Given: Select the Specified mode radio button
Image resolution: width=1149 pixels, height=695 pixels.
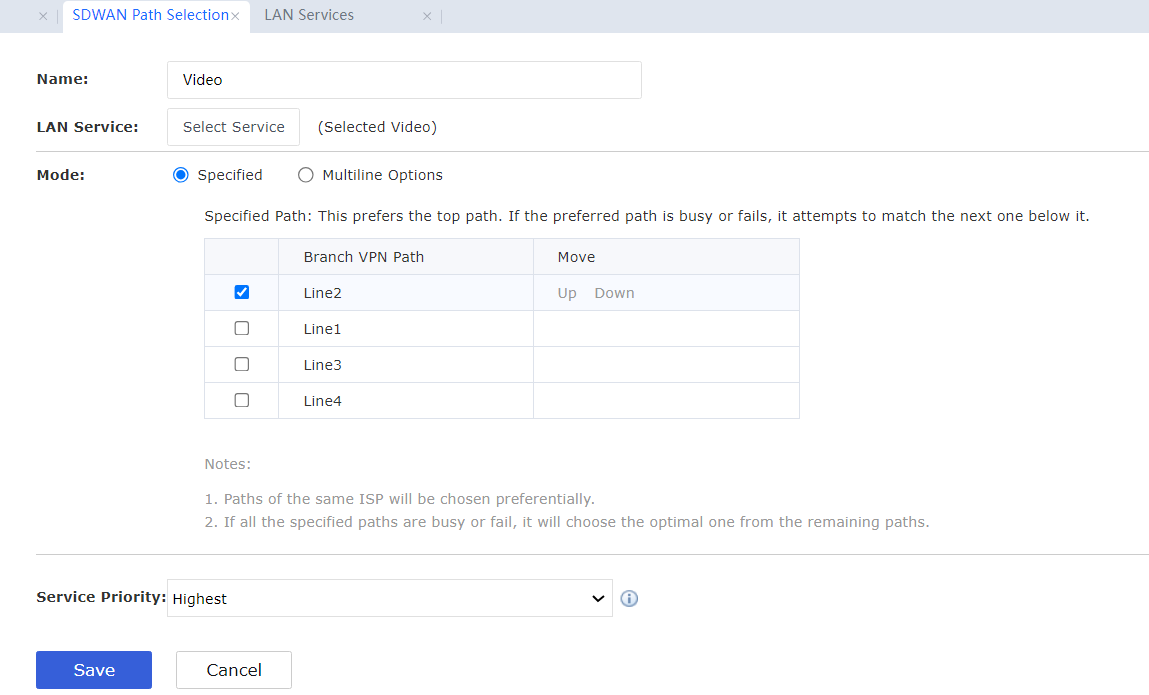Looking at the screenshot, I should (181, 175).
